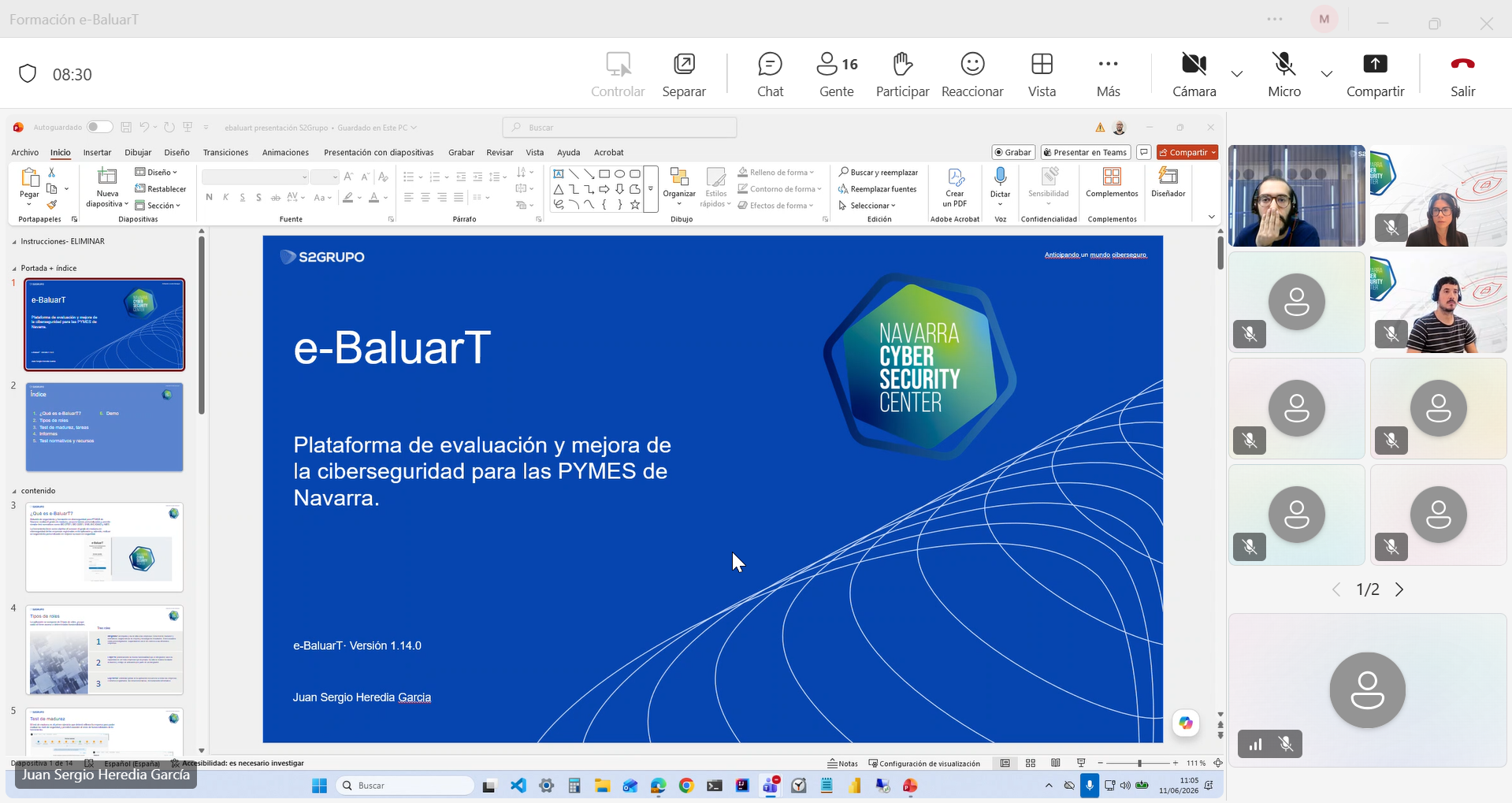
Task: Expand the camera options arrow
Action: pyautogui.click(x=1237, y=74)
